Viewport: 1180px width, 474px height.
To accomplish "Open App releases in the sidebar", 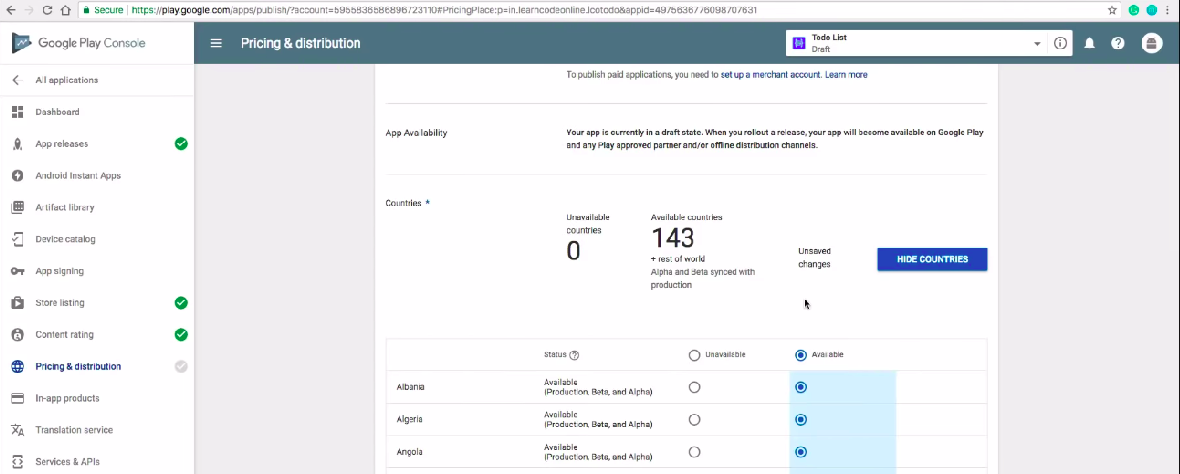I will [x=62, y=144].
